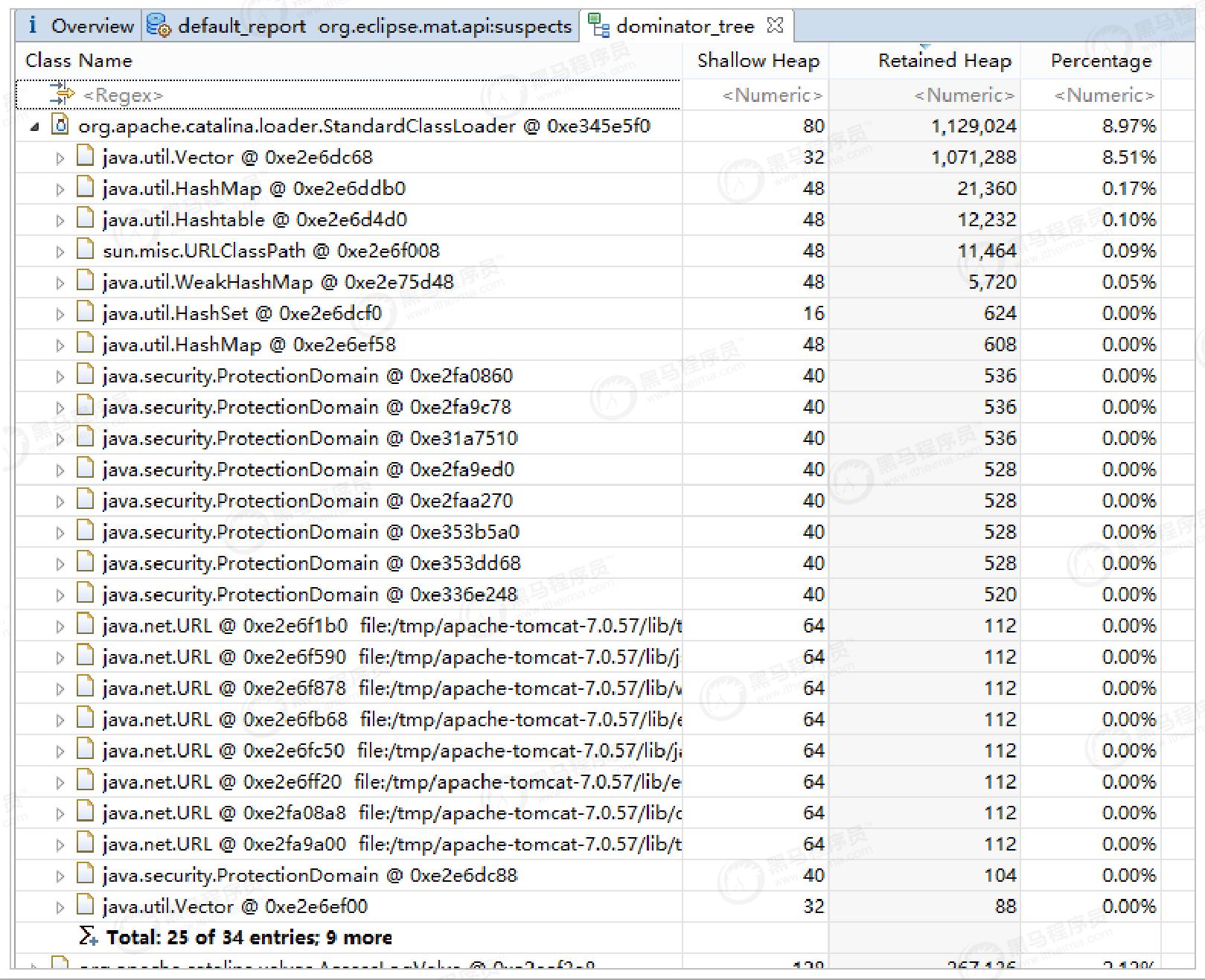This screenshot has width=1205, height=980.
Task: Collapse the StandardClassLoader tree node
Action: (x=34, y=127)
